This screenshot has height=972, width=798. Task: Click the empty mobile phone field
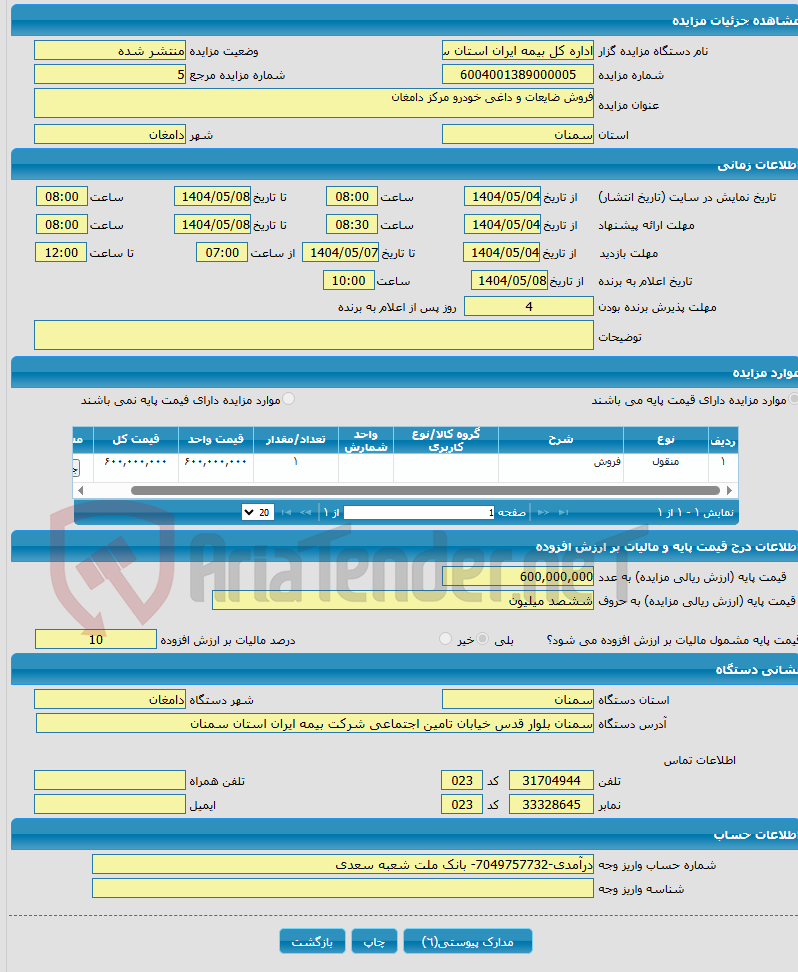110,780
